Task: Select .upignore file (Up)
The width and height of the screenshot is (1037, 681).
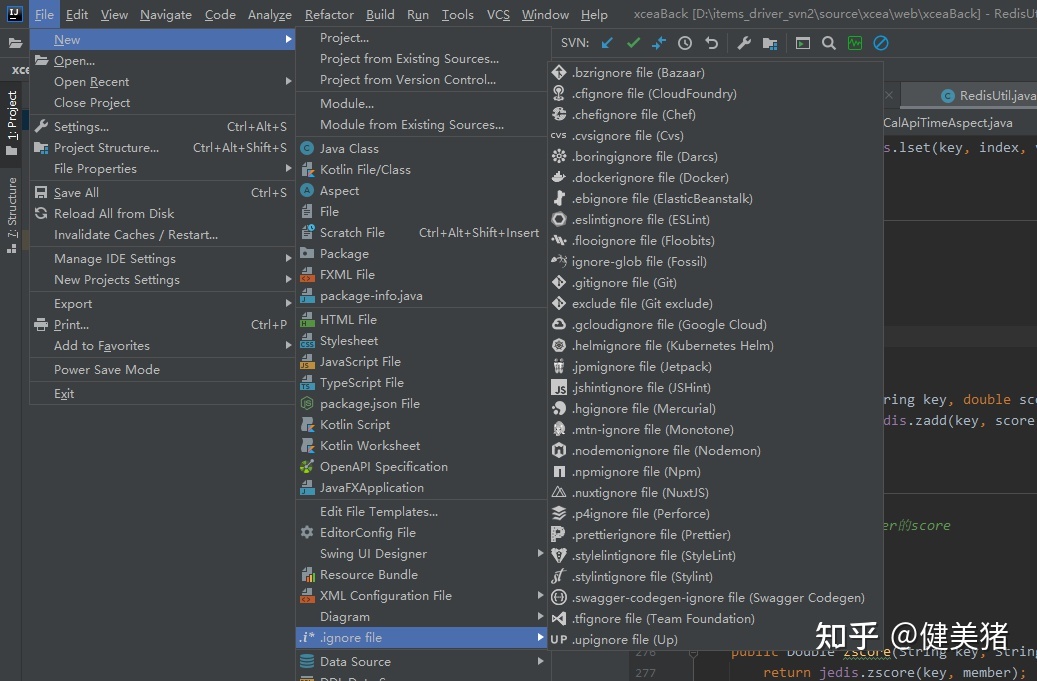Action: point(716,639)
